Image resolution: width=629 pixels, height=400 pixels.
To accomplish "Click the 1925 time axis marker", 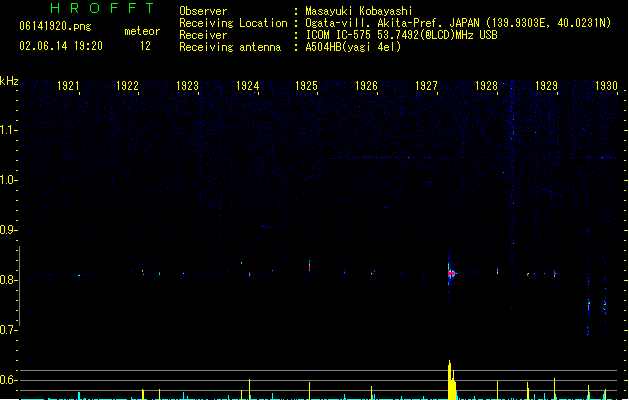I will (x=306, y=86).
